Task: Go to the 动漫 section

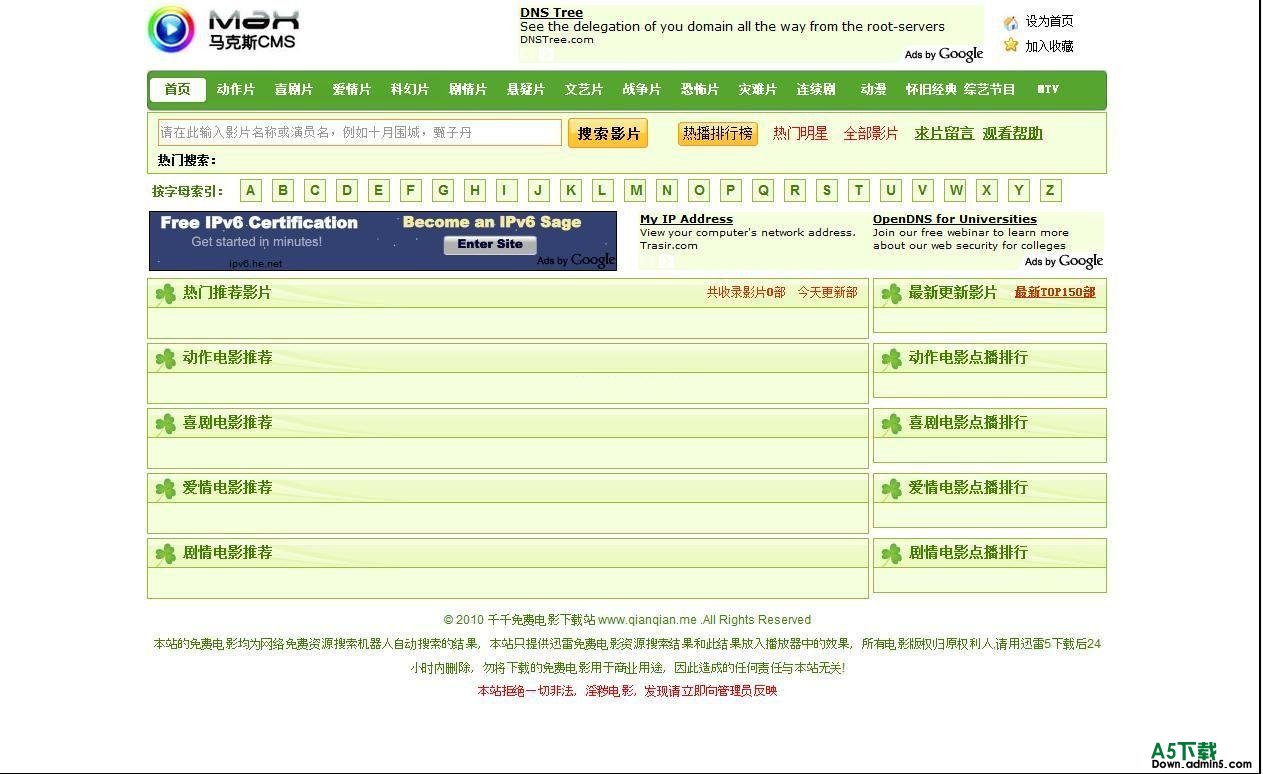Action: coord(874,90)
